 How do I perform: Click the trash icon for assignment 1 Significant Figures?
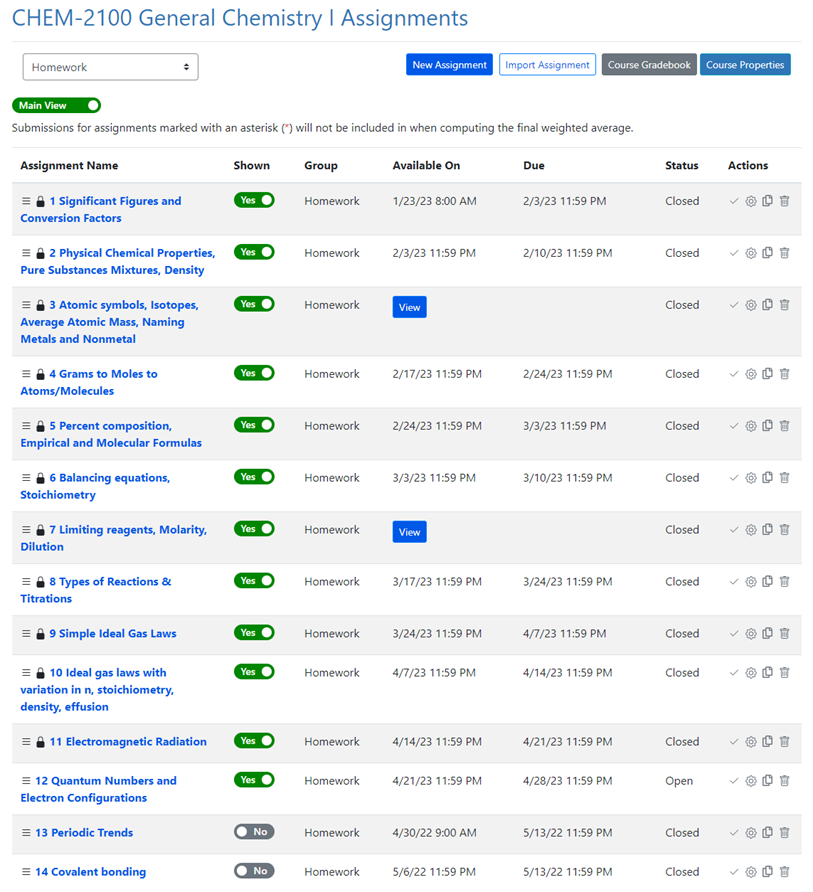point(784,201)
